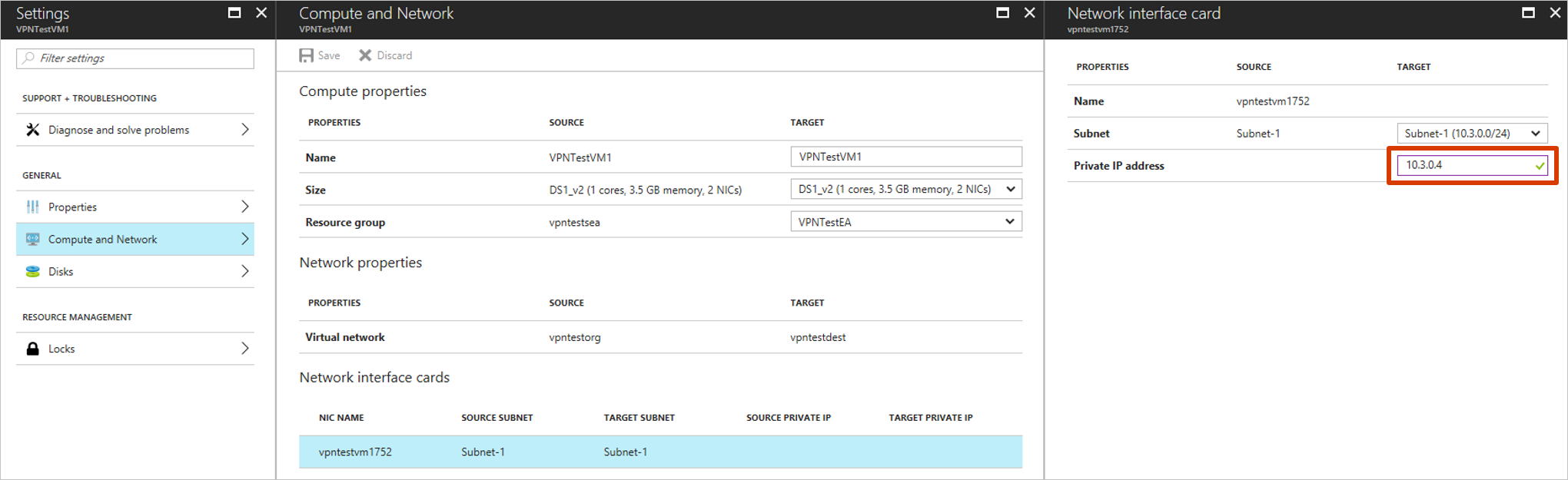Expand the Locks chevron

tap(244, 349)
